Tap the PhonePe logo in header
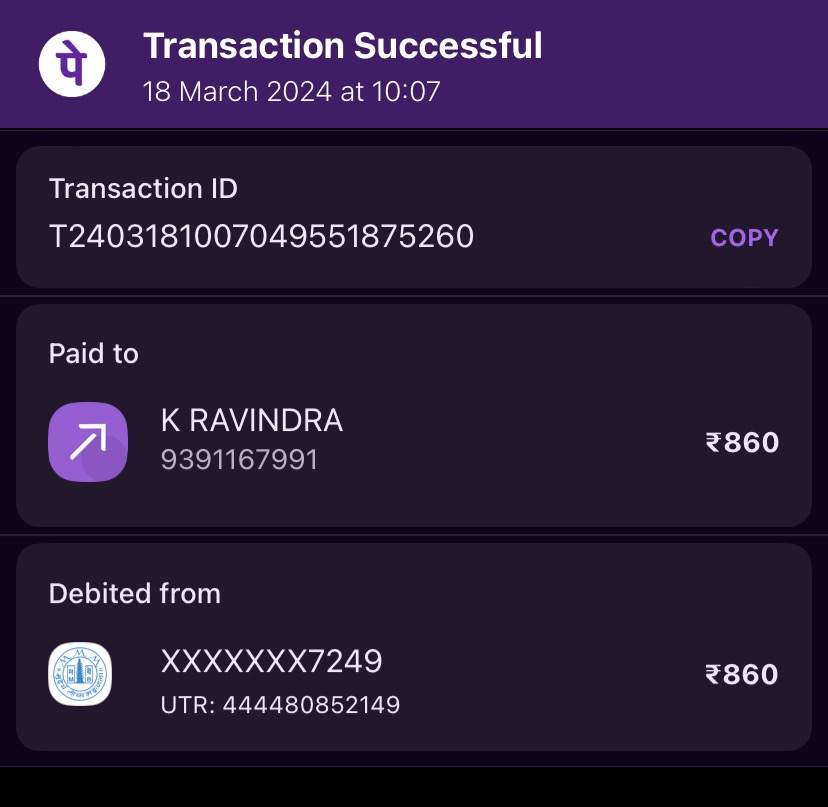This screenshot has height=807, width=828. pyautogui.click(x=72, y=64)
